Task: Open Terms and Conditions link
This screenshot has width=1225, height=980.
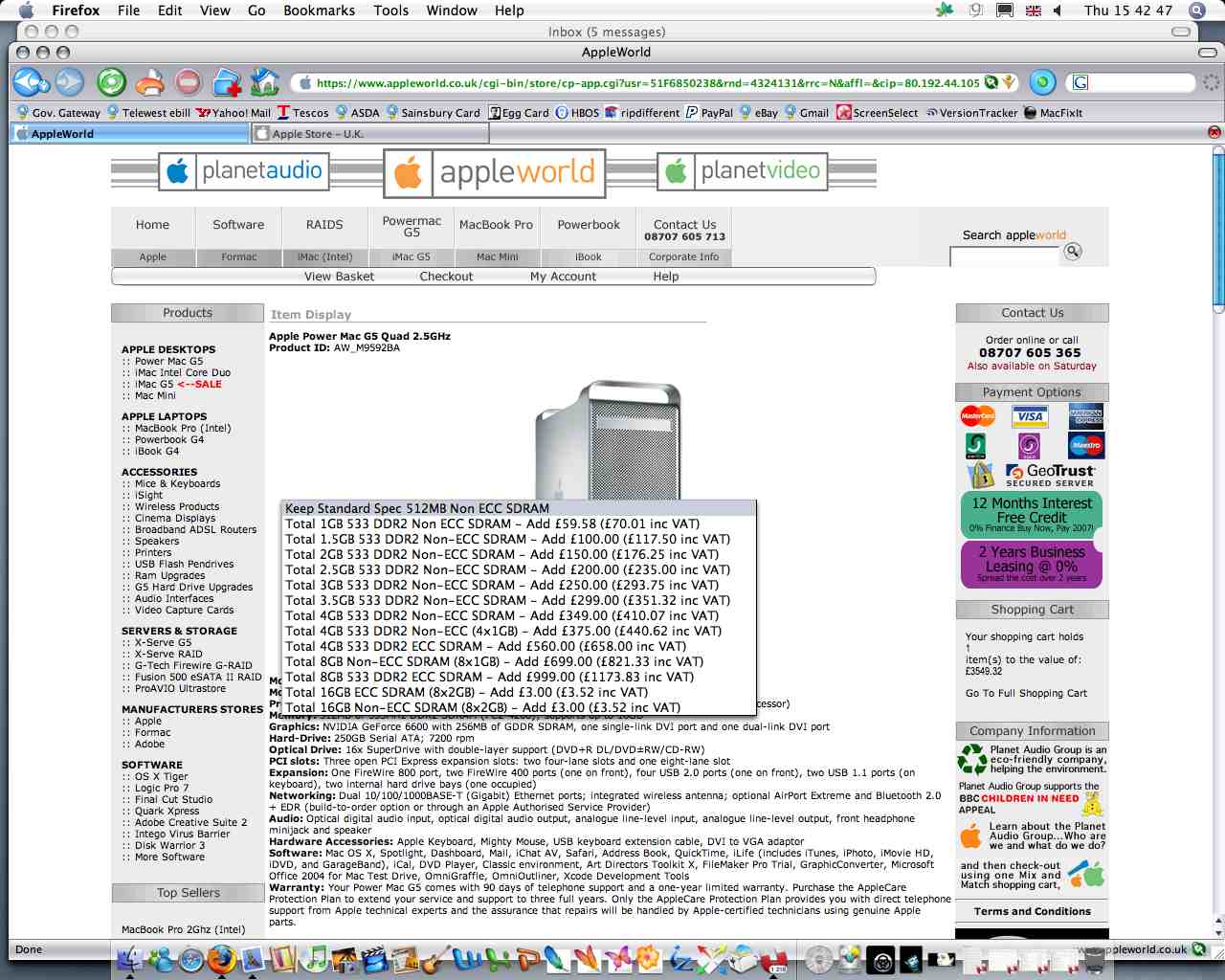Action: (x=1032, y=911)
